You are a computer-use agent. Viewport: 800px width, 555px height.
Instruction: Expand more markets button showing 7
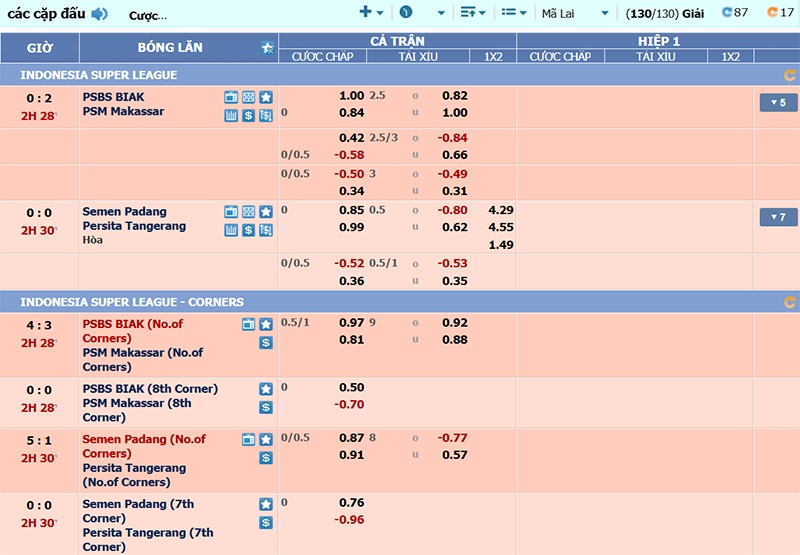coord(778,217)
